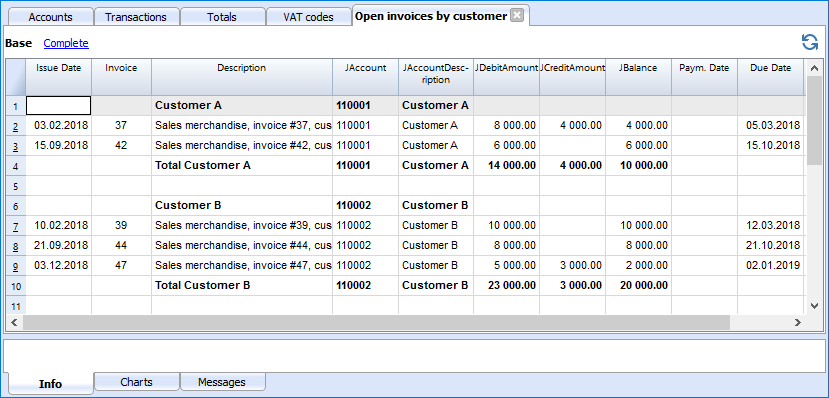
Task: Click left arrow of horizontal scrollbar
Action: [14, 322]
